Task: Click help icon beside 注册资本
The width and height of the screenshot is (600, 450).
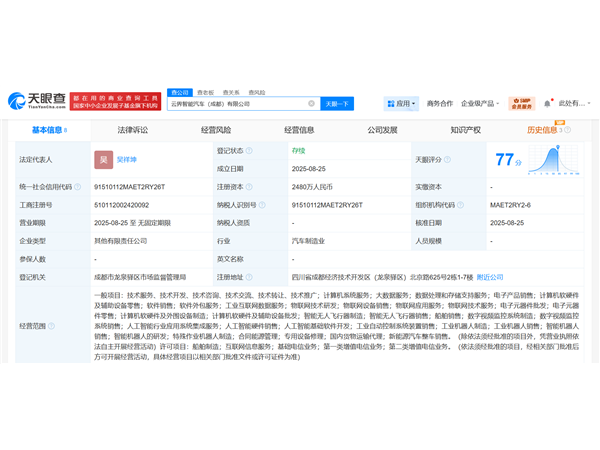Action: 249,187
